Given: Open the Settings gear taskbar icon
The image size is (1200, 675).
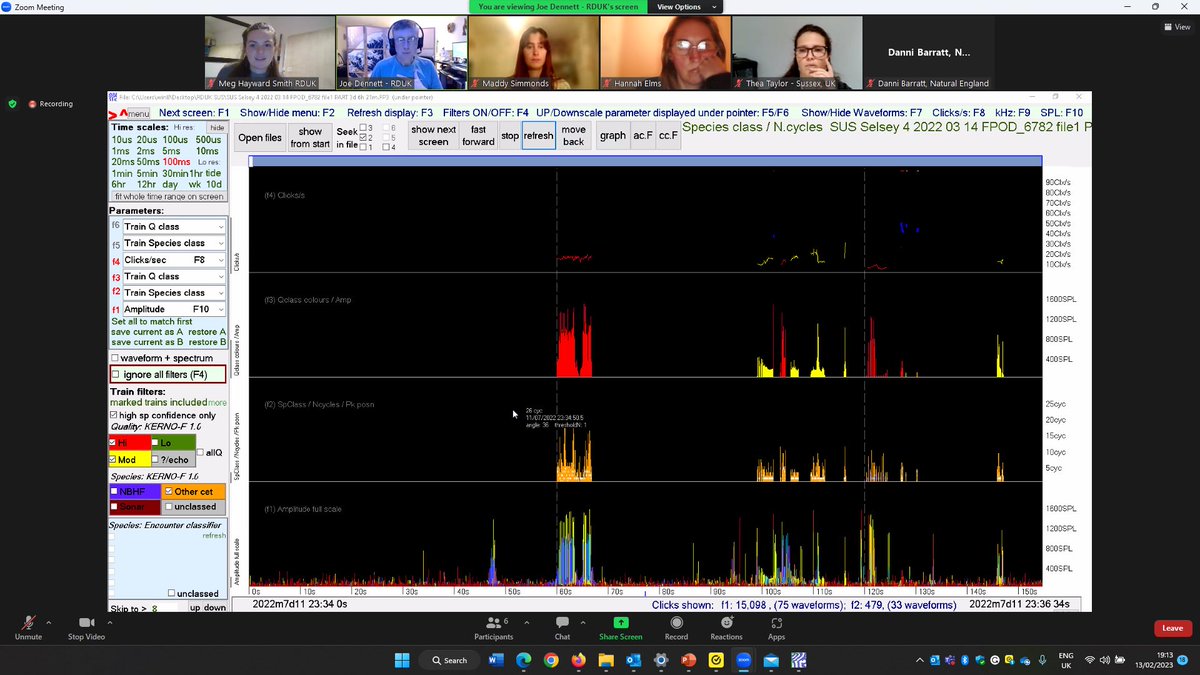Looking at the screenshot, I should tap(661, 660).
